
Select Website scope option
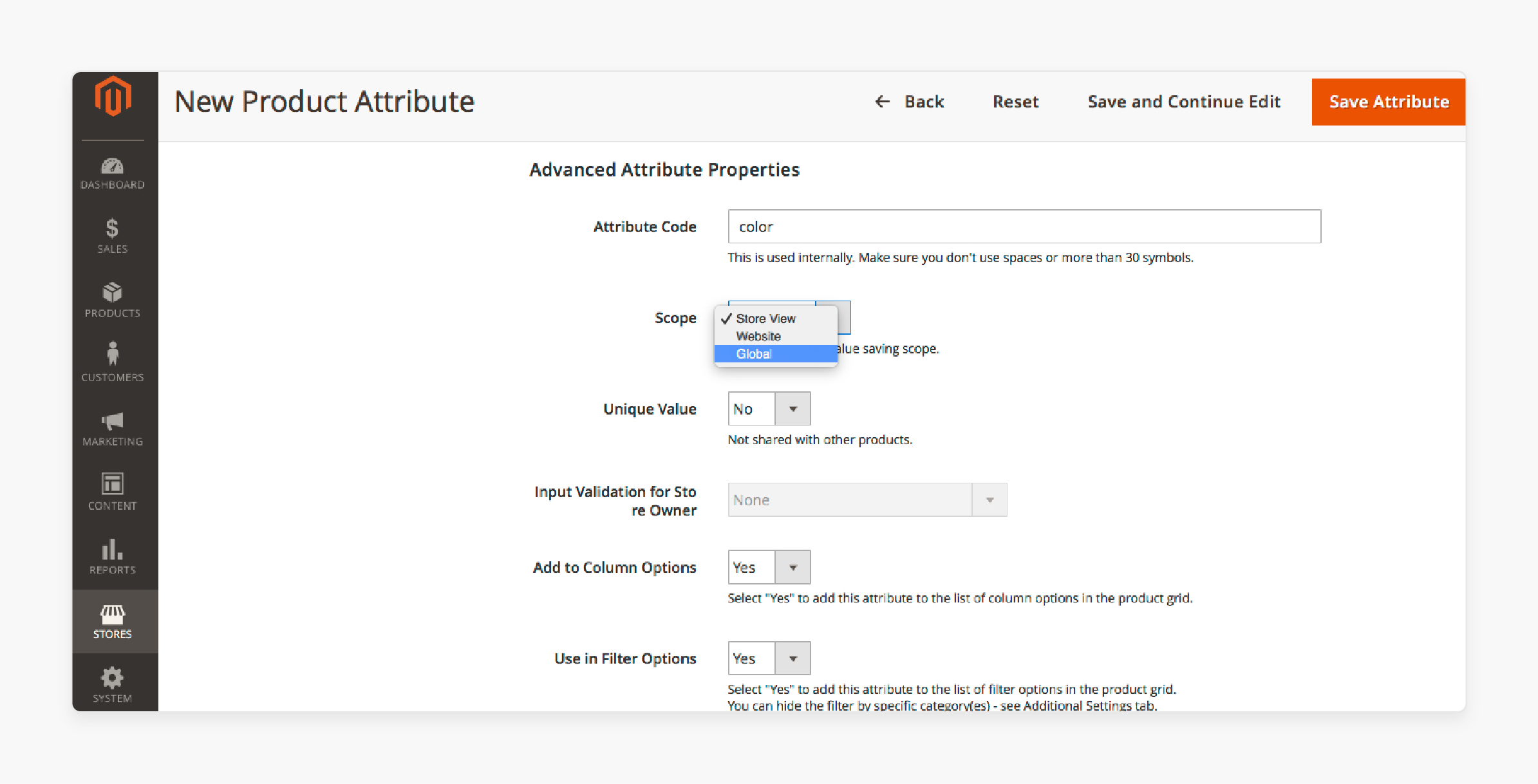tap(776, 336)
